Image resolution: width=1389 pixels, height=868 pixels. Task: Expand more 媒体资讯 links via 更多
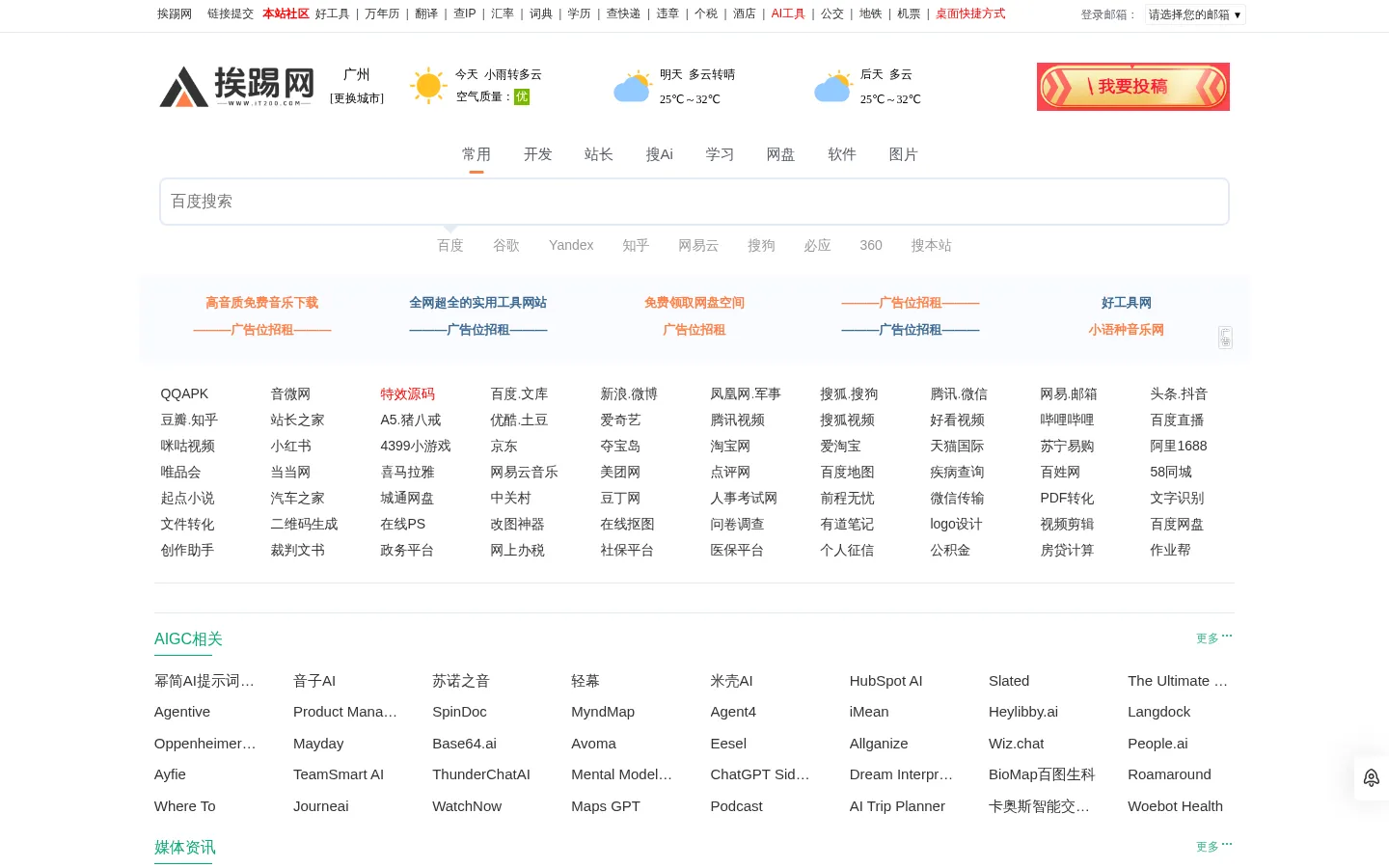click(x=1213, y=846)
